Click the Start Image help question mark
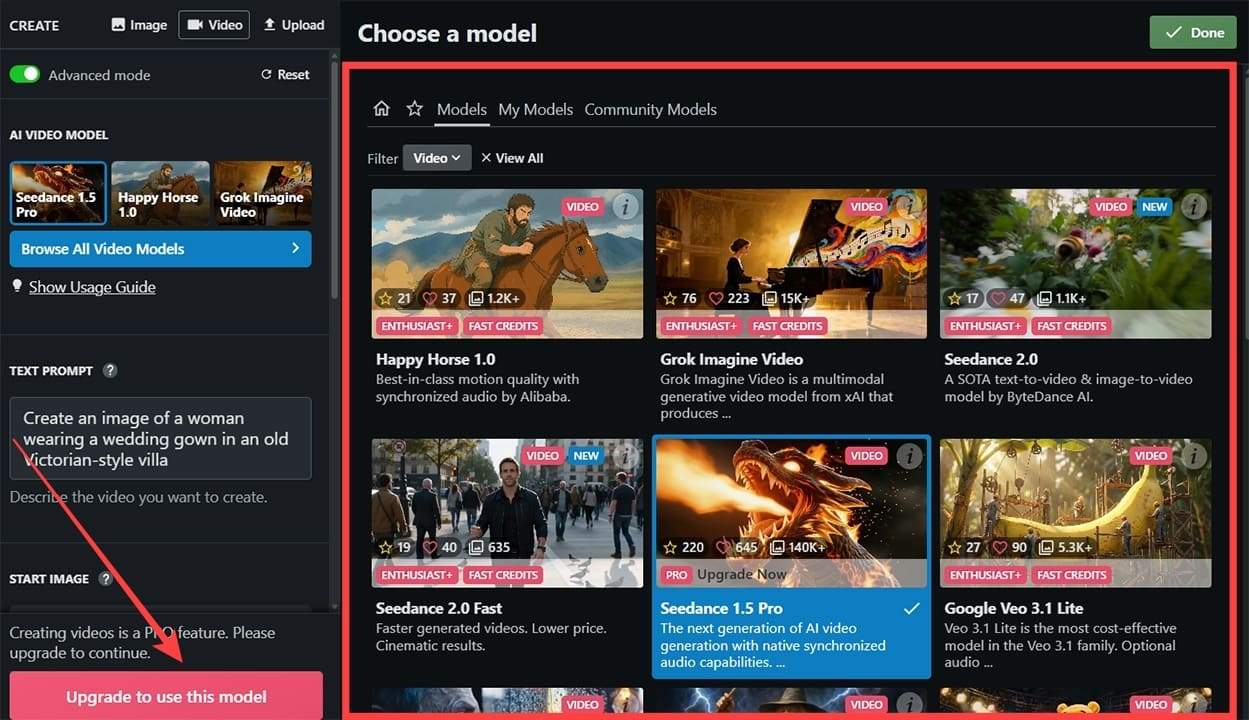The image size is (1249, 720). (x=105, y=578)
